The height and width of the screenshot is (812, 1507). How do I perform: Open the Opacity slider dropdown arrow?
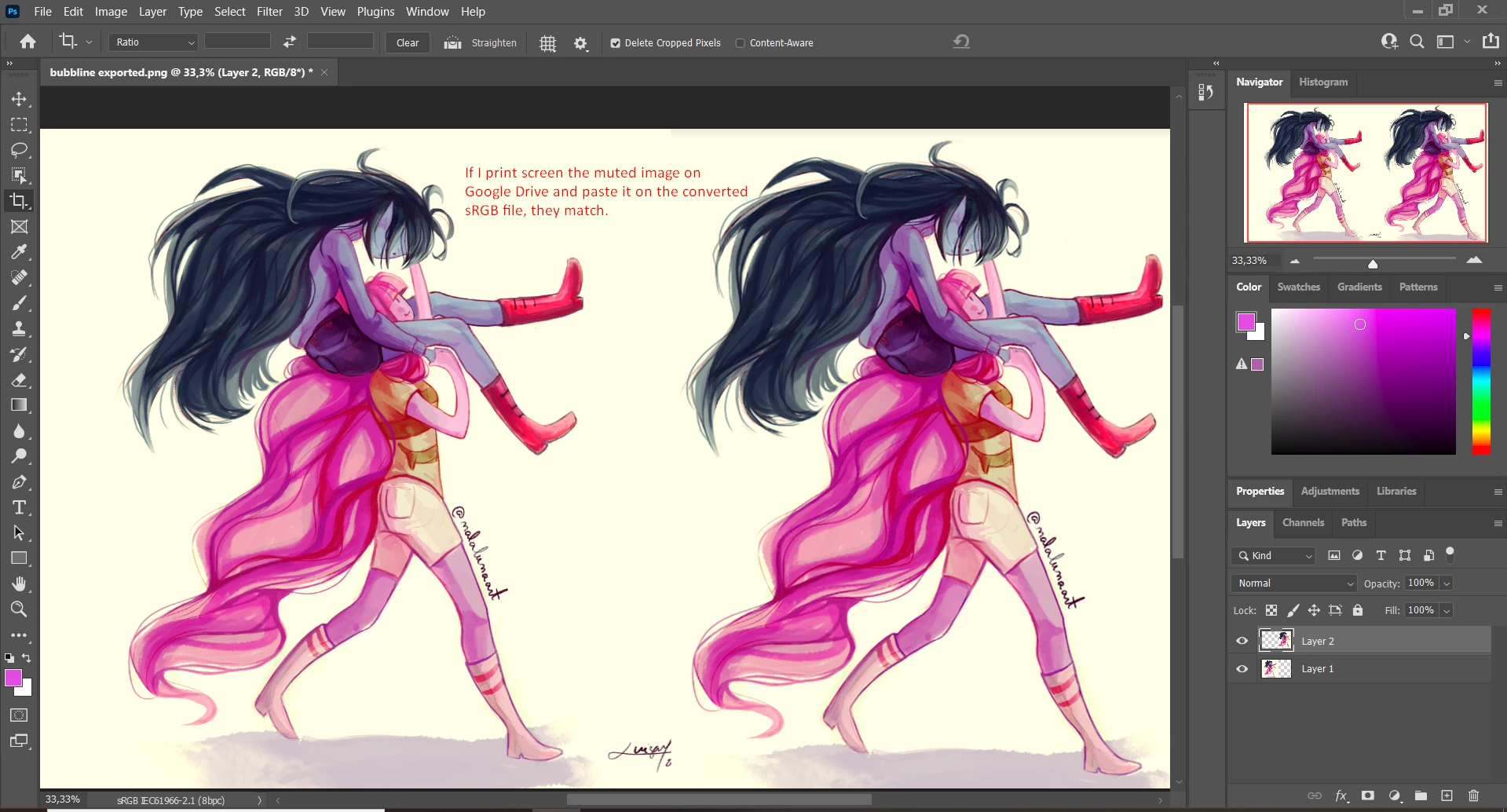coord(1447,583)
